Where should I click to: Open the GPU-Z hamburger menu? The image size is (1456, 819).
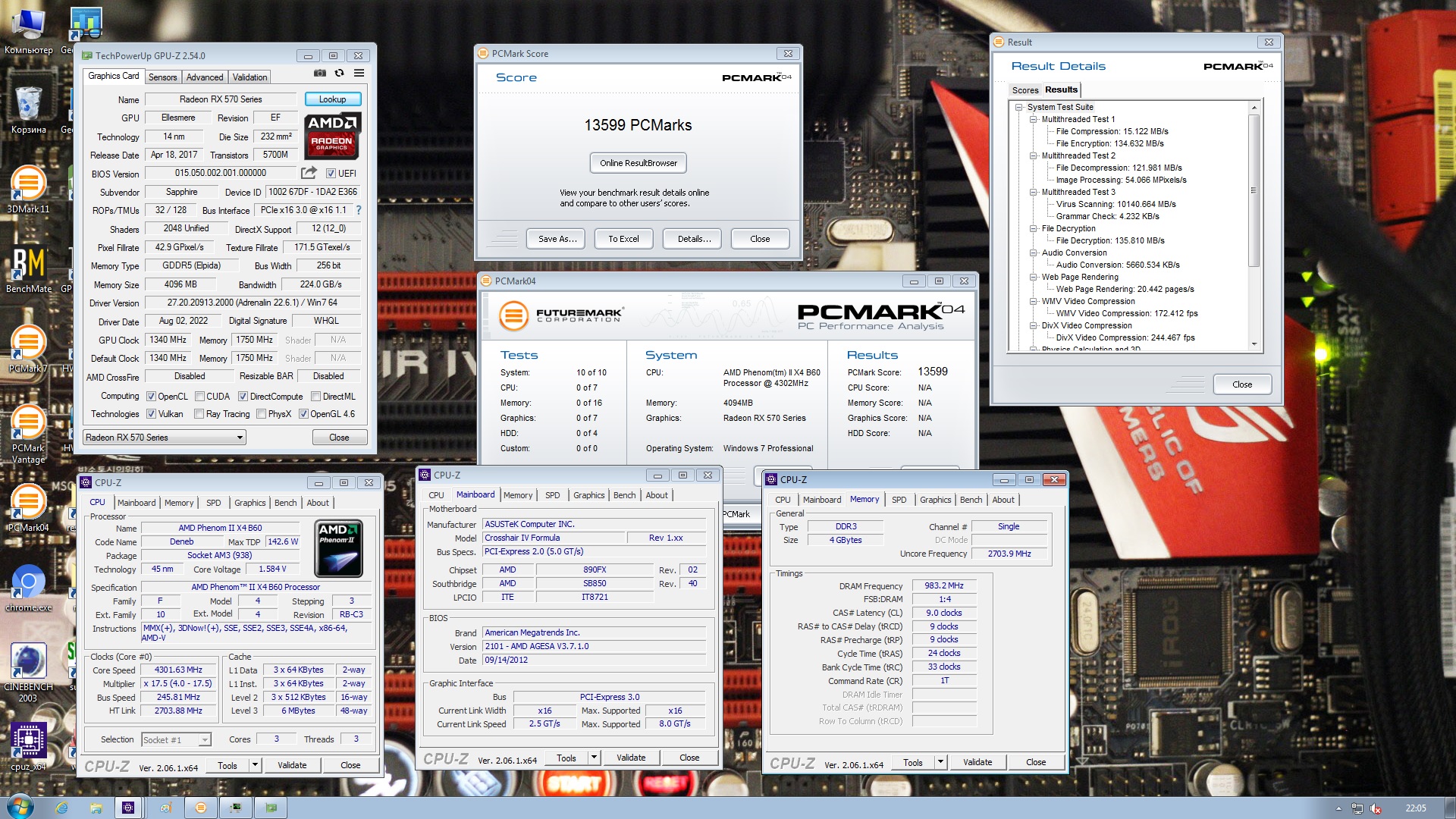pos(359,74)
